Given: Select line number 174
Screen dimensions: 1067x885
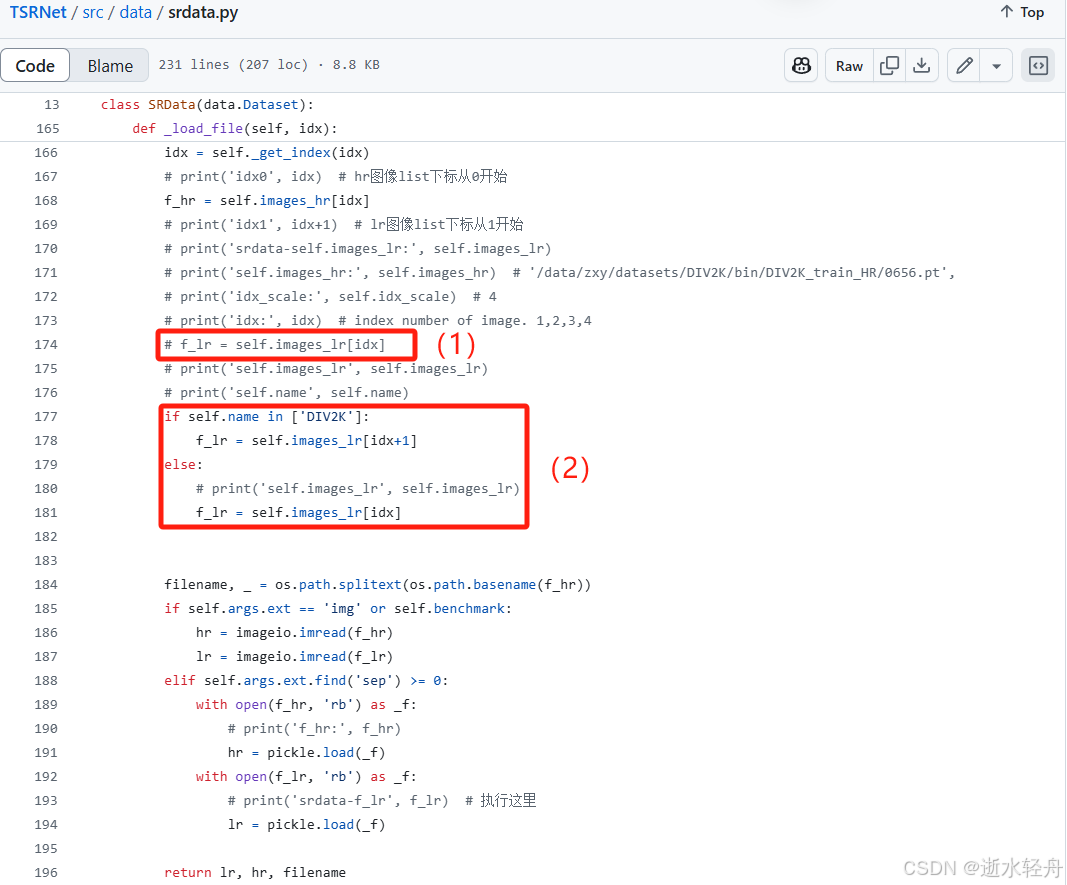Looking at the screenshot, I should click(x=45, y=344).
